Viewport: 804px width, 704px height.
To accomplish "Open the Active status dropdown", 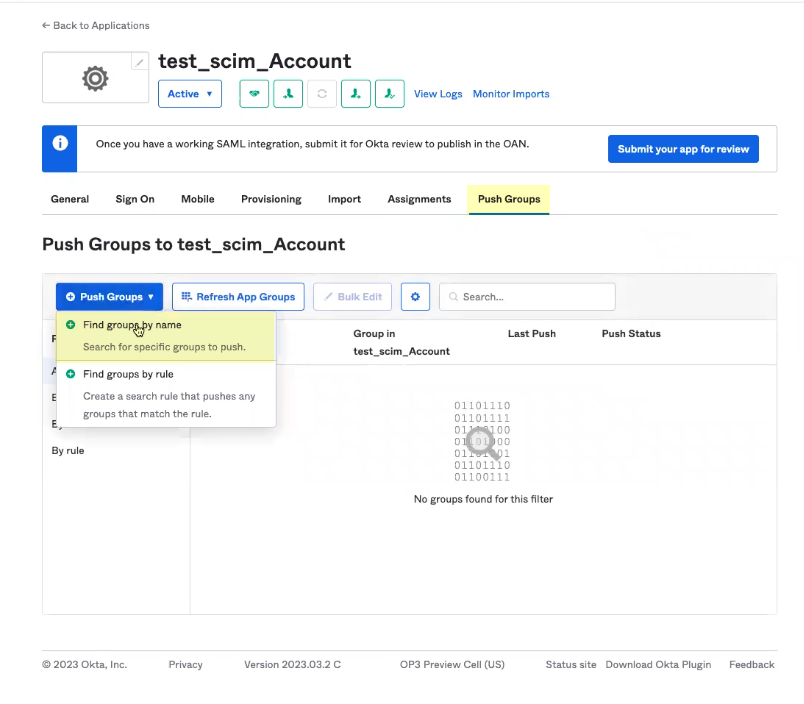I will 190,94.
